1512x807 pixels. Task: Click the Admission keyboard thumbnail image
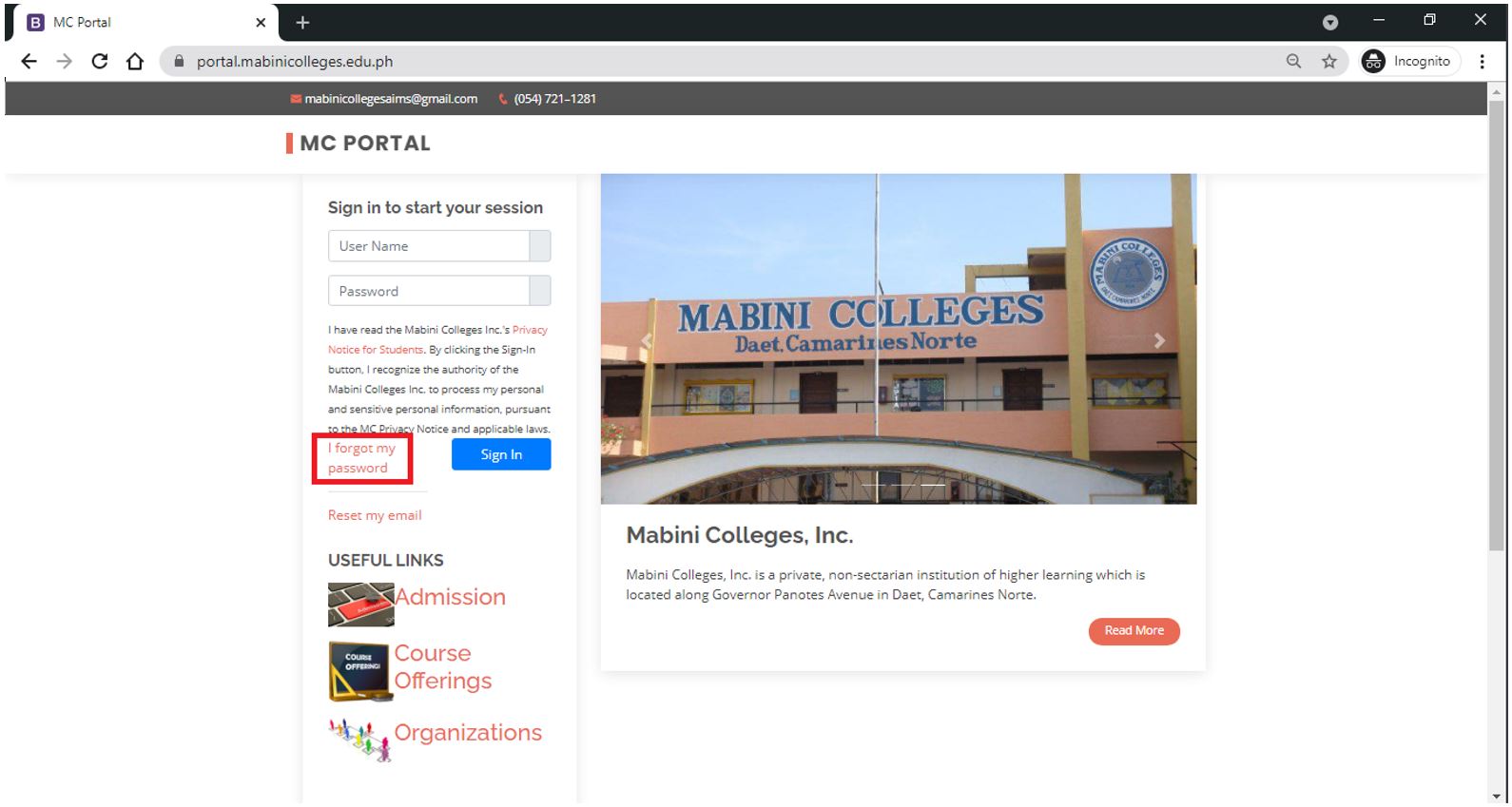point(360,605)
